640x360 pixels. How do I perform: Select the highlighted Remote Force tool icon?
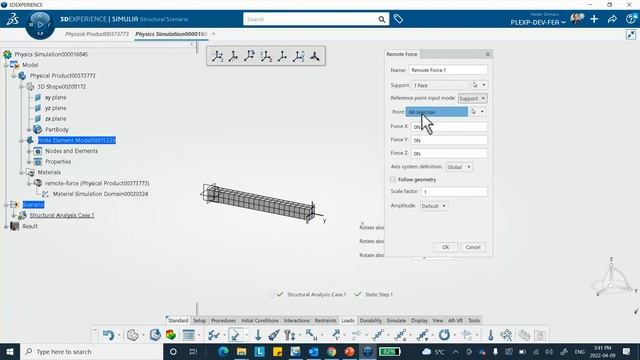coord(235,335)
